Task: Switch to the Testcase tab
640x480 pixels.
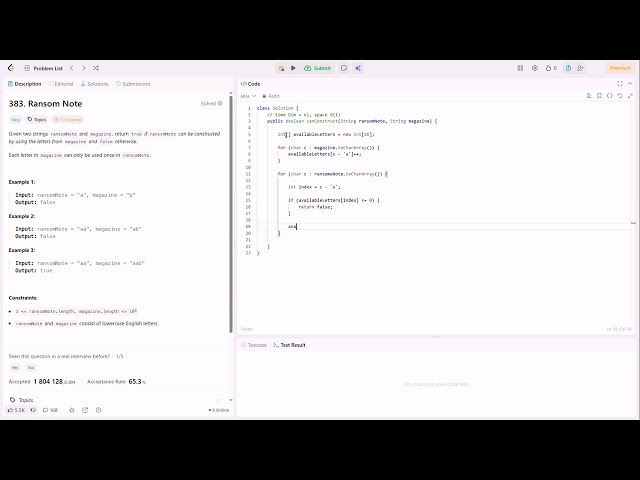Action: 254,345
